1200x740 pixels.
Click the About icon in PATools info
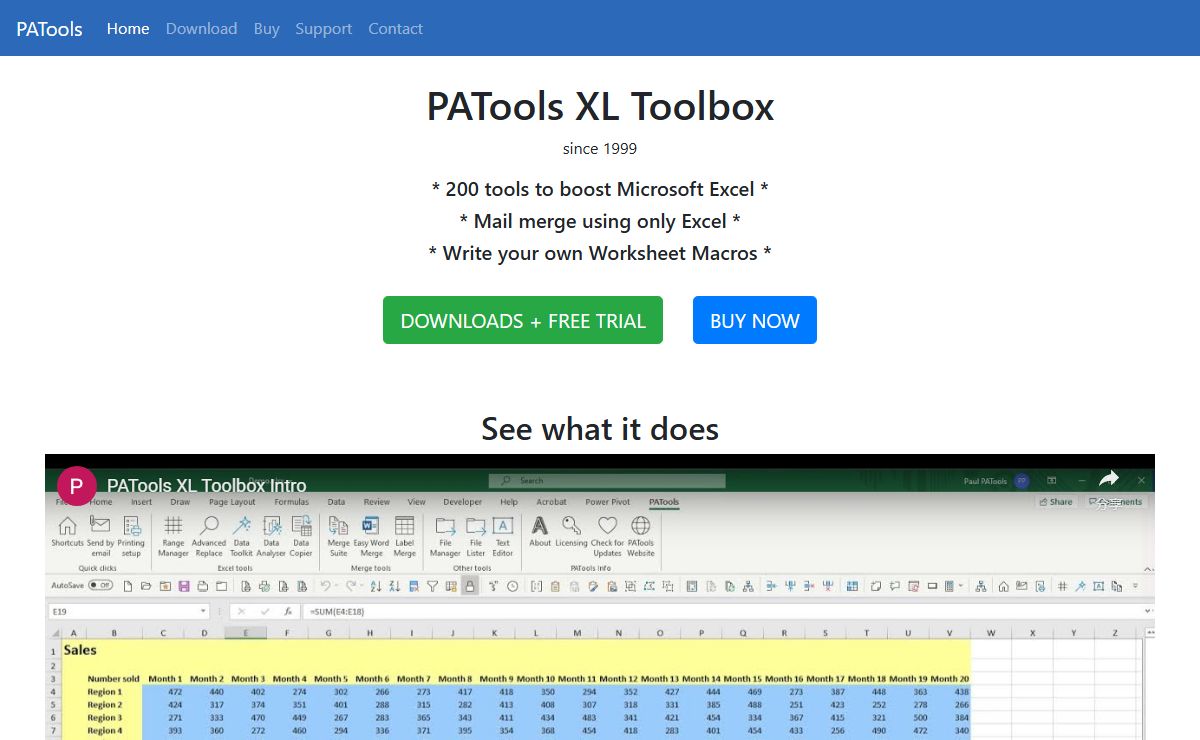click(540, 531)
